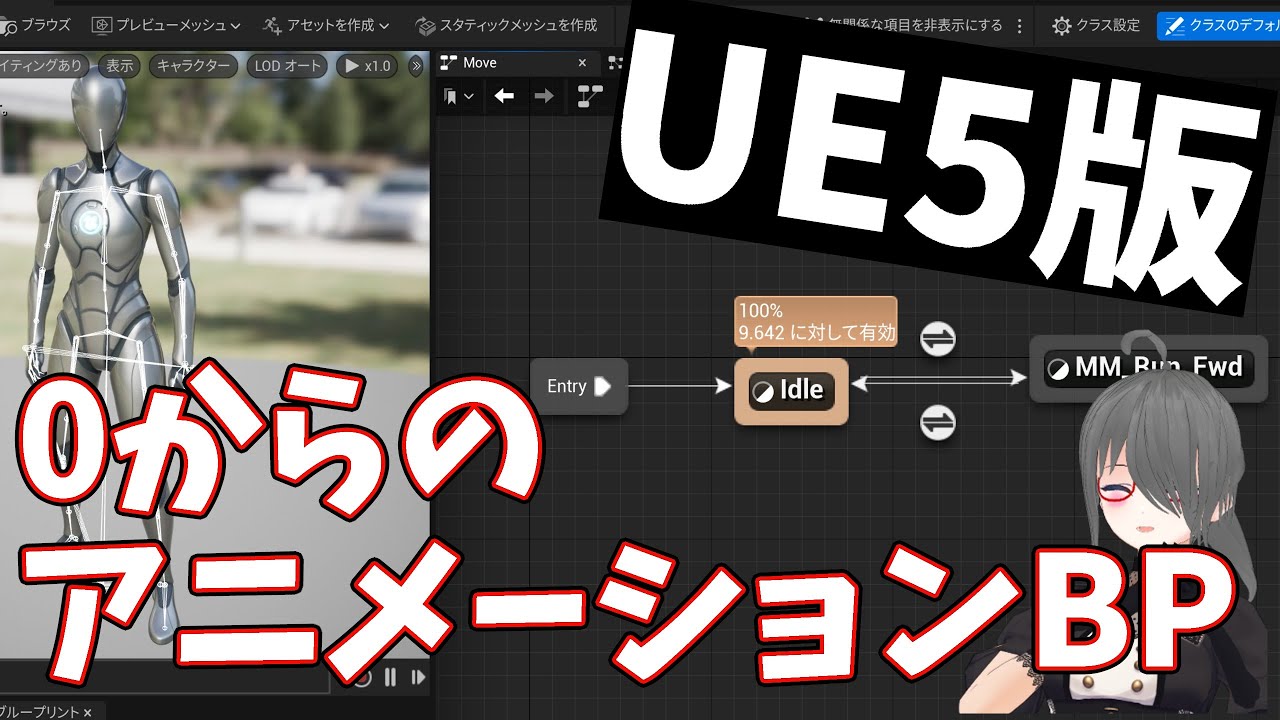Navigate back with the left arrow
The width and height of the screenshot is (1280, 720).
[504, 96]
